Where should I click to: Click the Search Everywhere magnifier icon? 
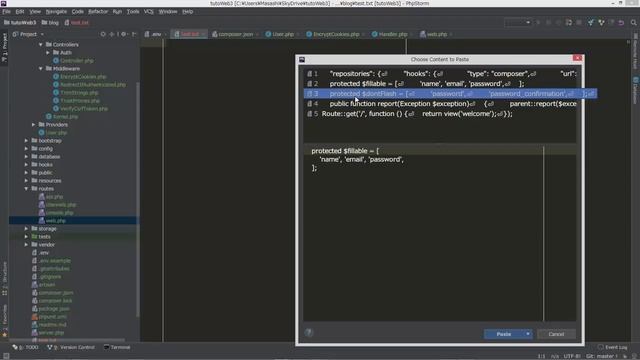633,22
